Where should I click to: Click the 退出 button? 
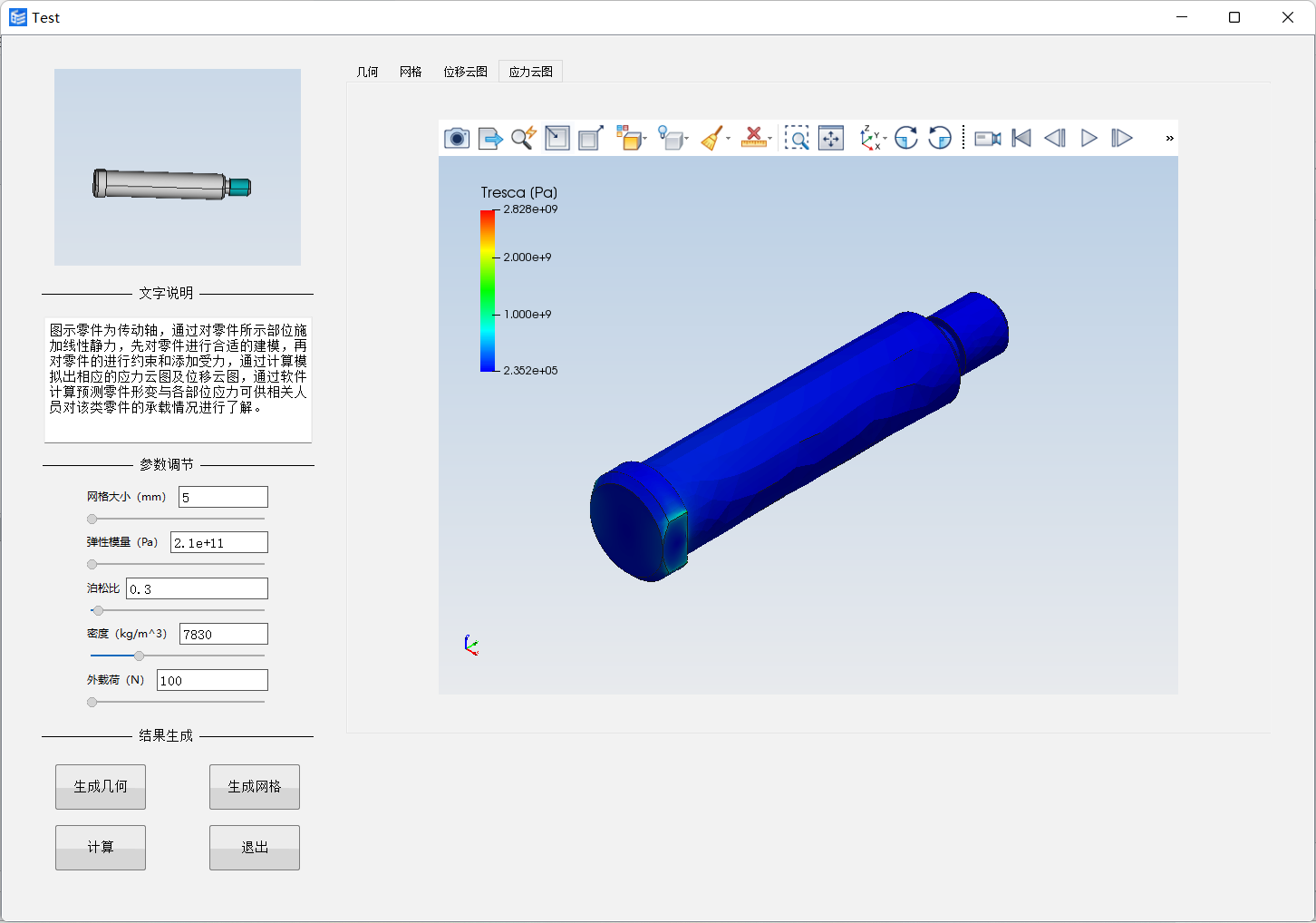[255, 848]
